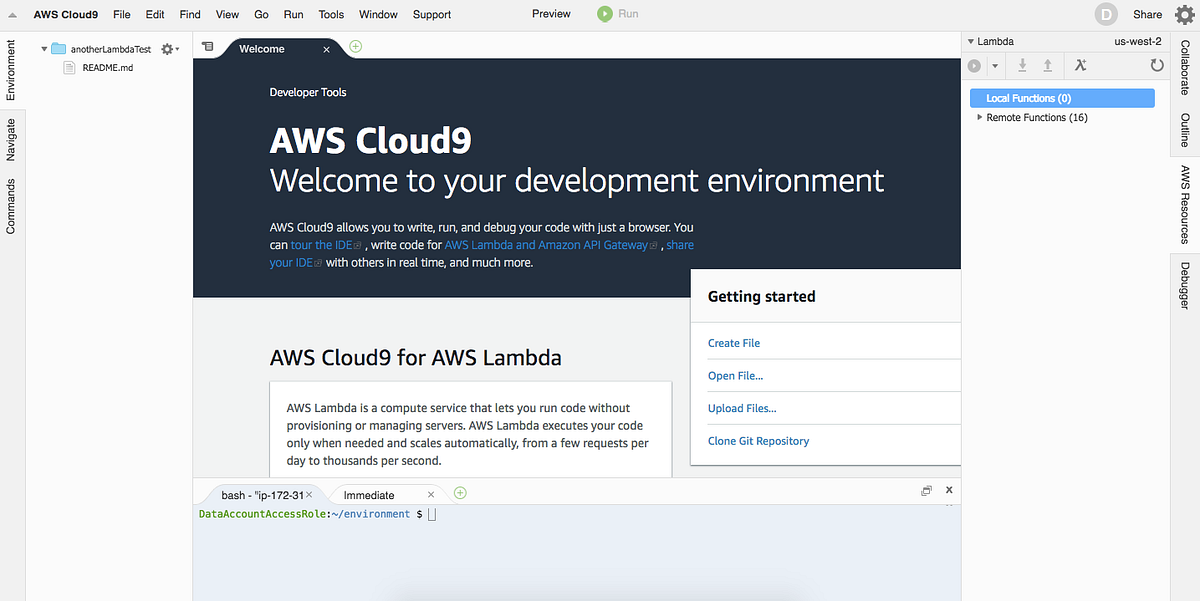This screenshot has height=601, width=1200.
Task: Open the run configuration dropdown arrow
Action: click(x=995, y=65)
